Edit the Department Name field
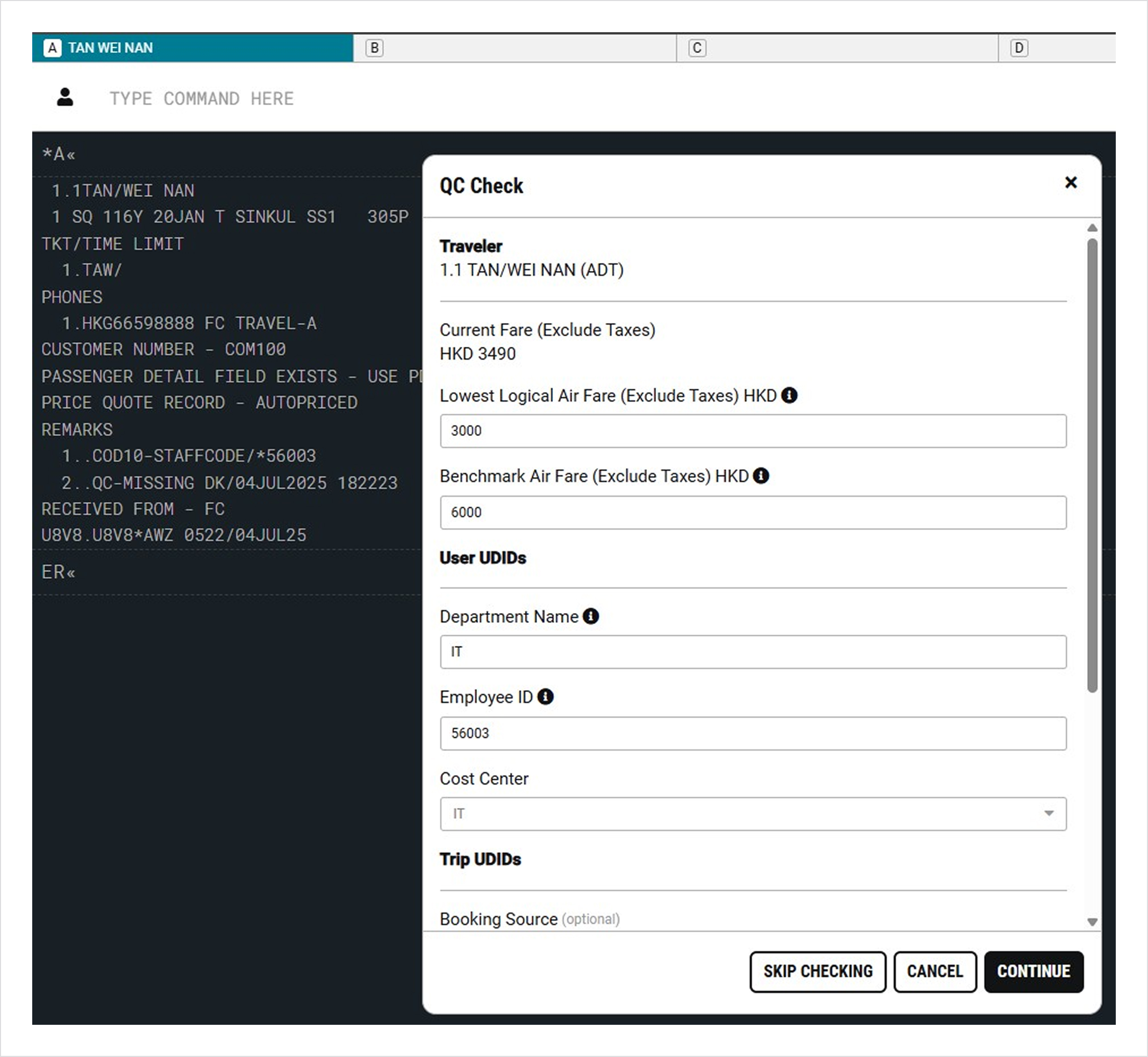 coord(753,651)
